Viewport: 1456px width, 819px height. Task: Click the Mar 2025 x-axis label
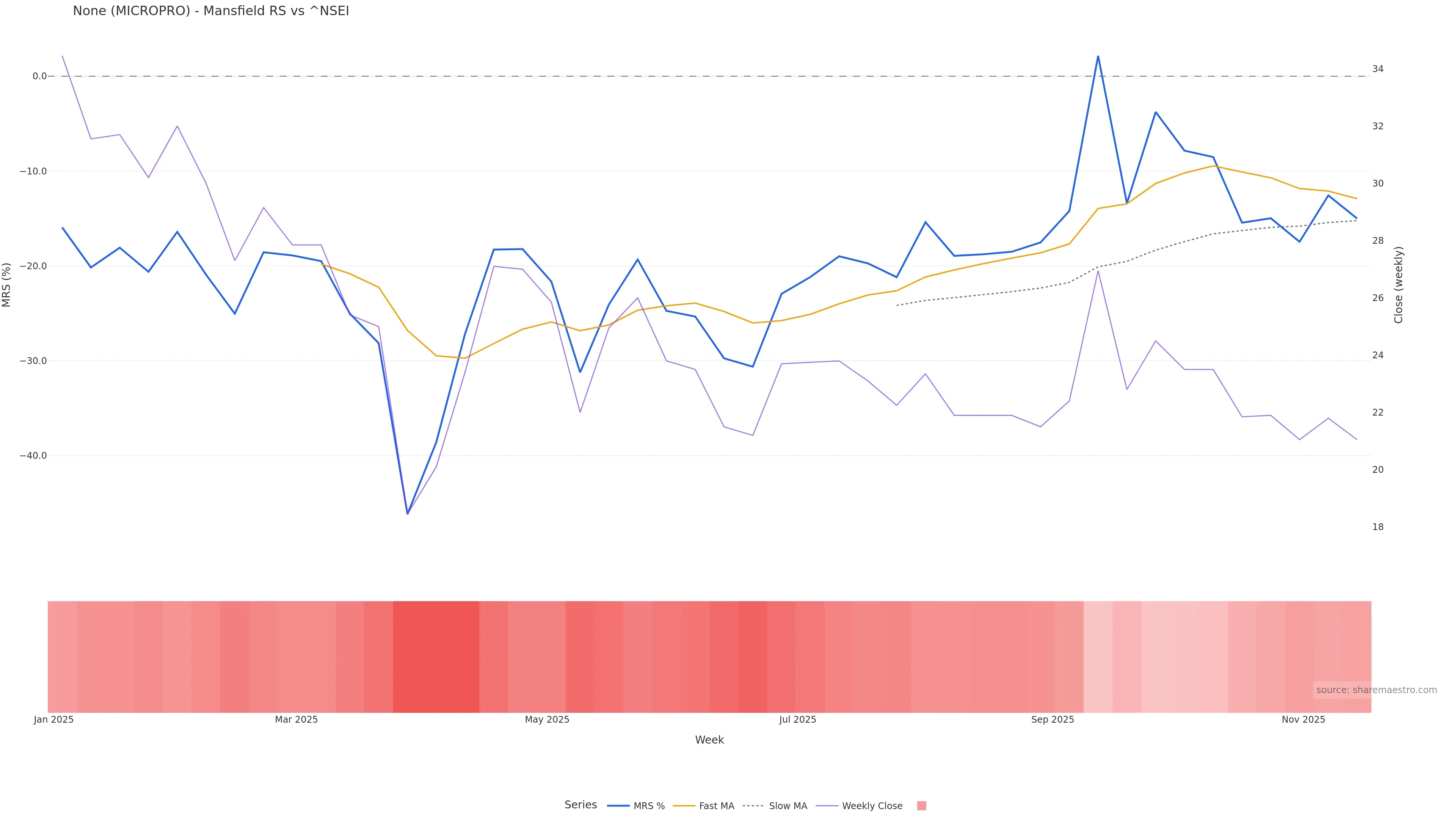point(296,720)
